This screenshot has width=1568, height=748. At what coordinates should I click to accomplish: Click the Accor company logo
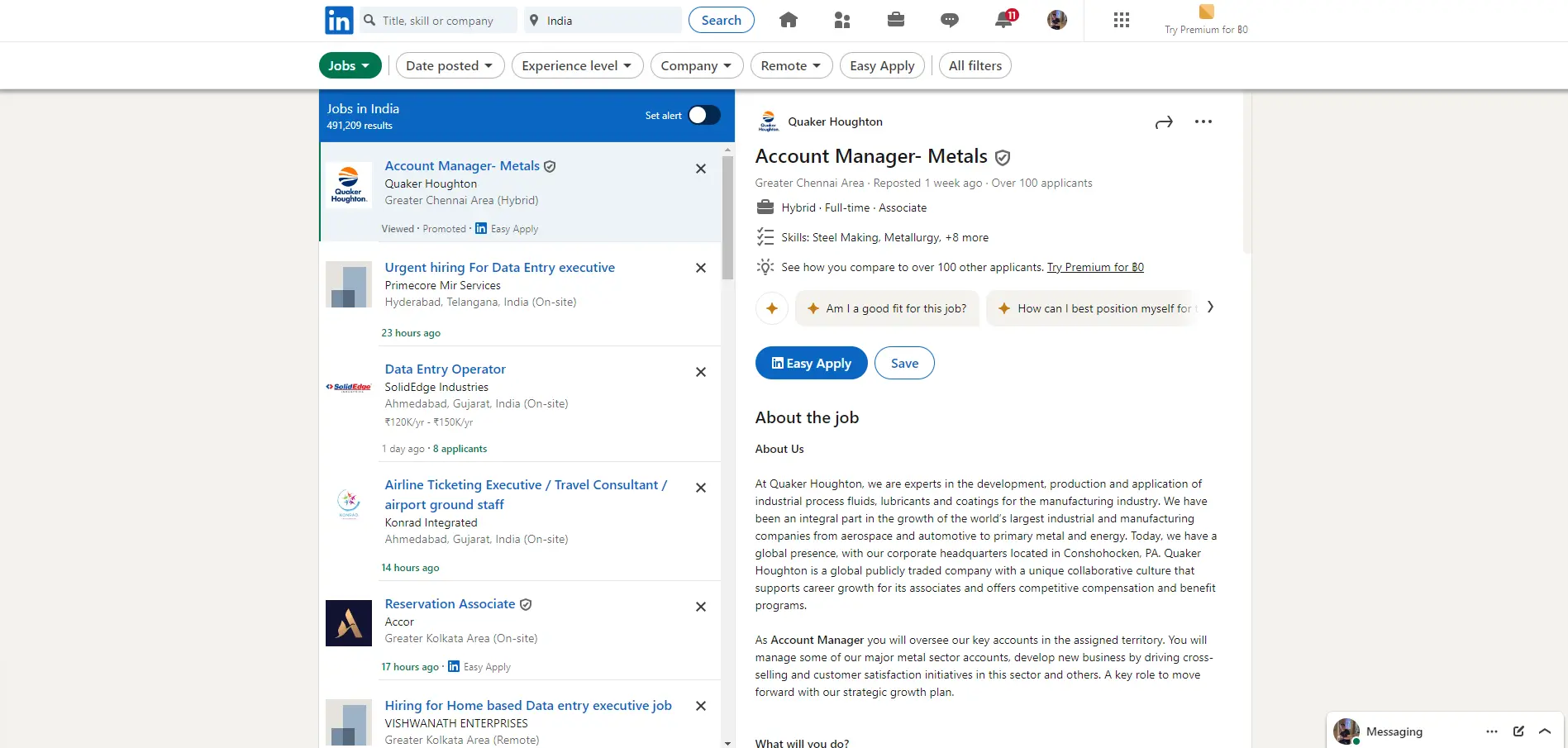tap(349, 623)
